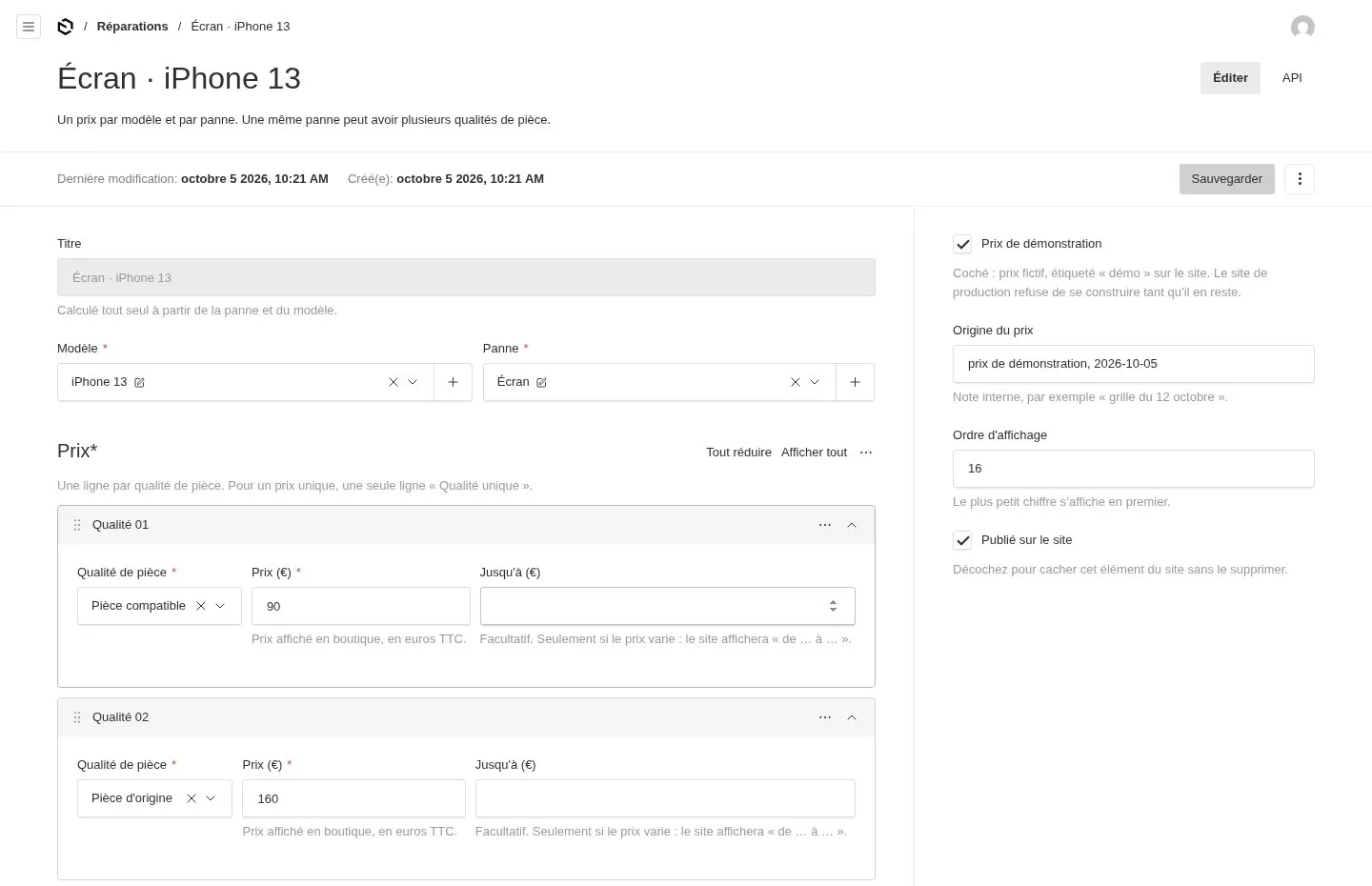Open the document actions kebab menu beside Sauvegarder
Viewport: 1372px width, 886px height.
pos(1300,179)
